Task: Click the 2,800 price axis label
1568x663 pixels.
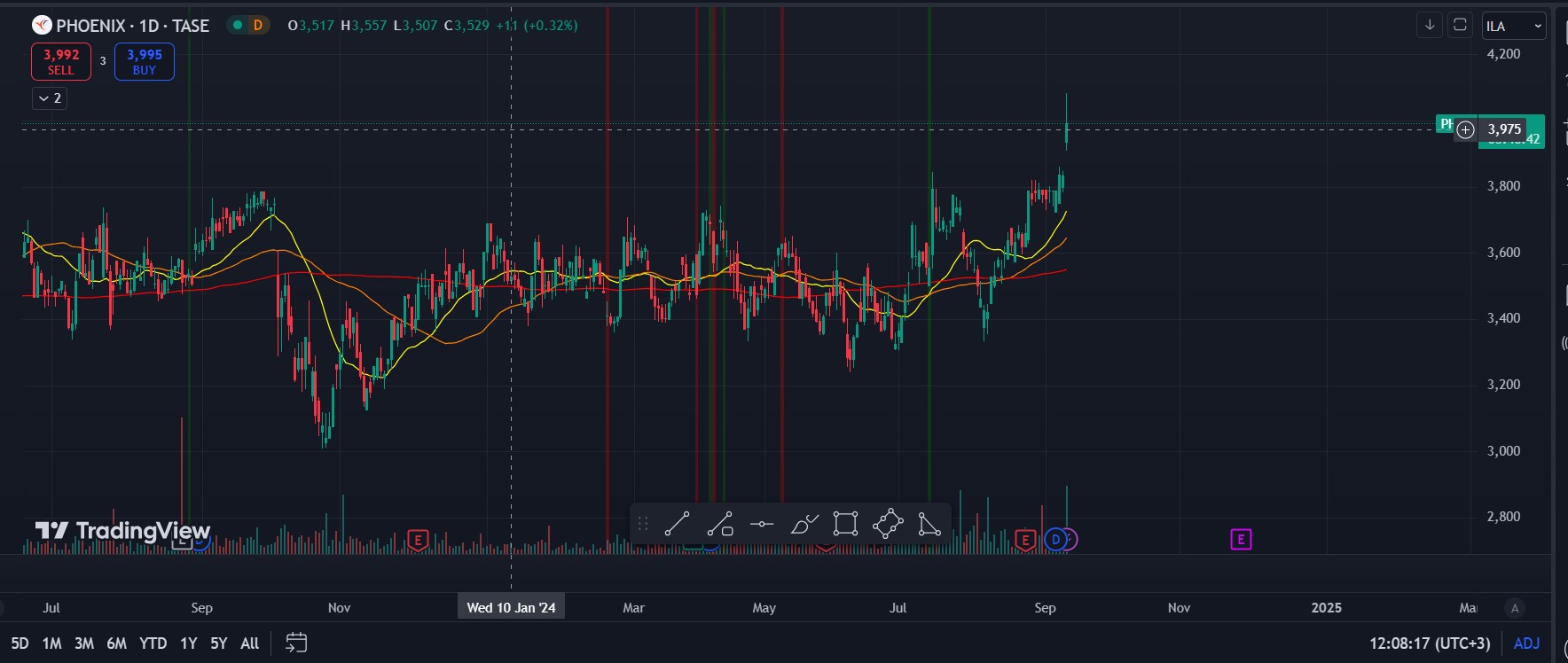Action: (1503, 517)
